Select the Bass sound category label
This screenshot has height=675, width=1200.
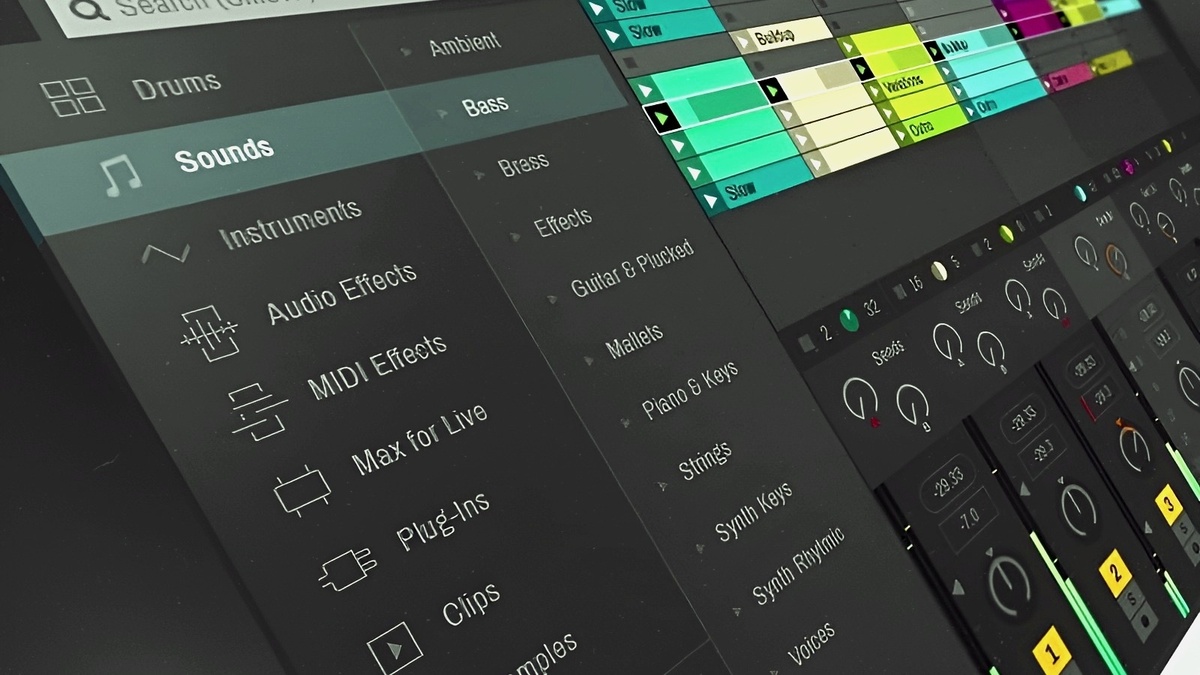(485, 104)
